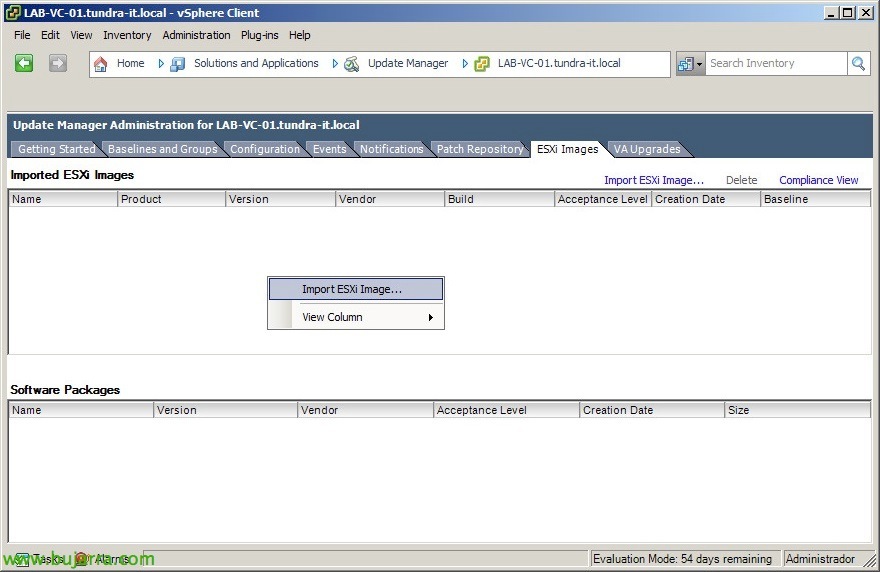Sort images by Acceptance Level column header

[603, 199]
